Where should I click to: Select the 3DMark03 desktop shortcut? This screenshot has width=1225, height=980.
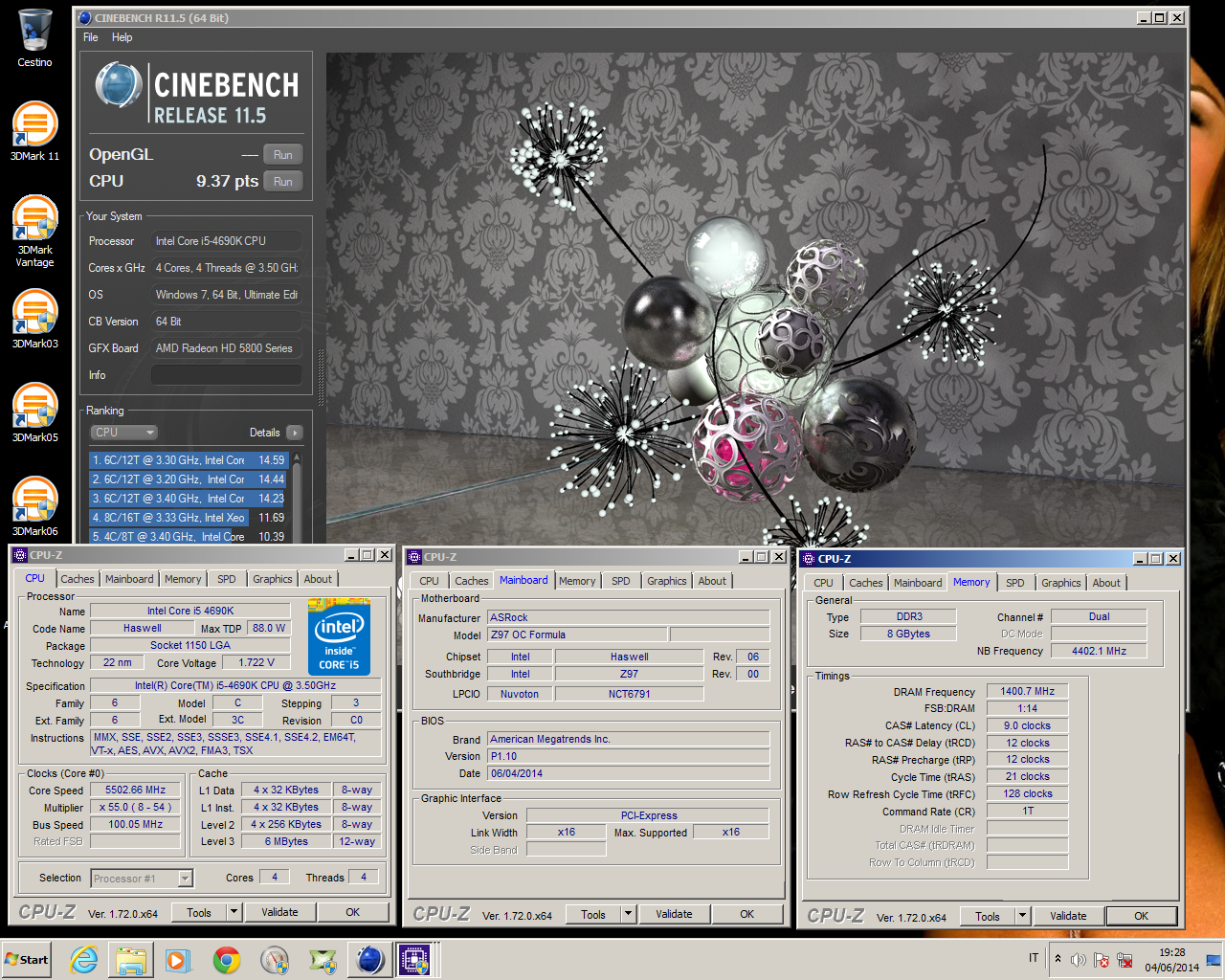point(34,319)
